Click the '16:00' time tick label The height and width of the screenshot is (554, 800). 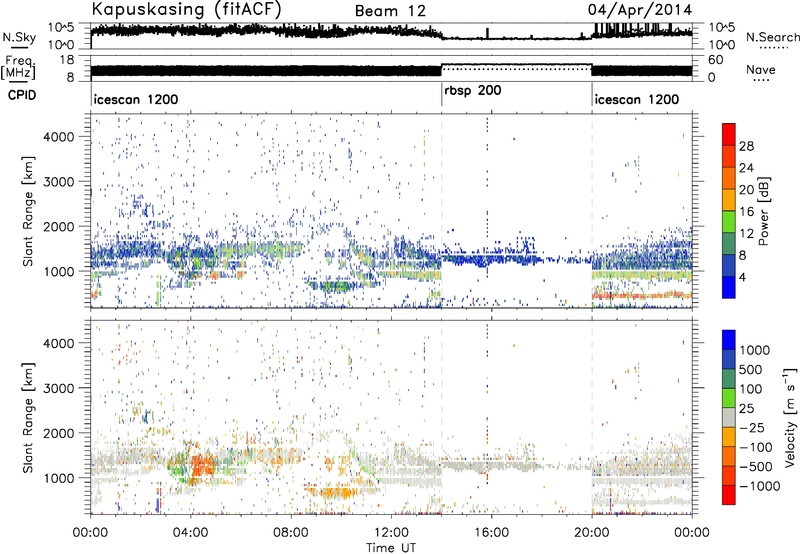click(x=491, y=533)
